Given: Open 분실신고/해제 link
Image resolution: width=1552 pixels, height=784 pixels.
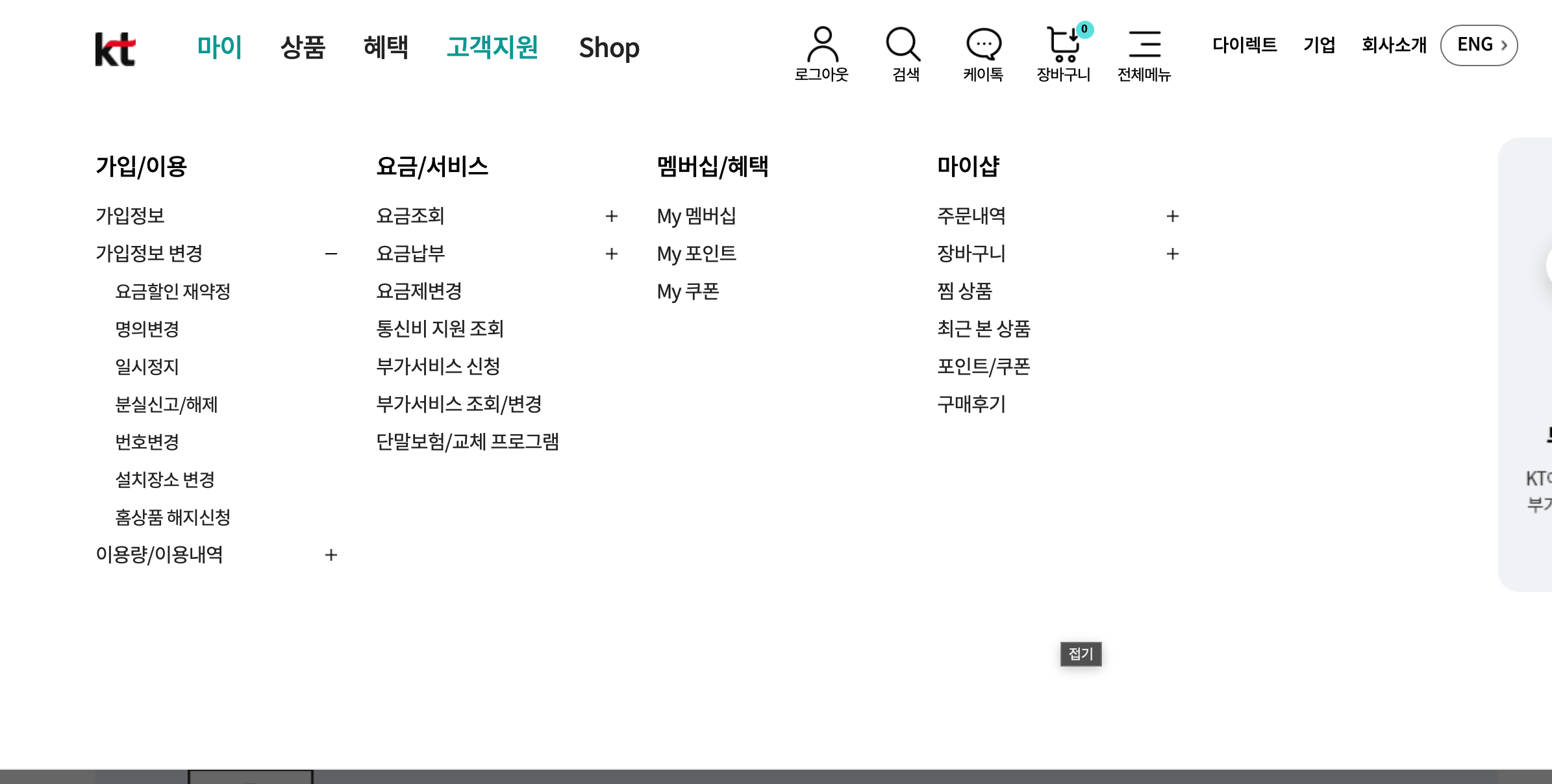Looking at the screenshot, I should (x=166, y=404).
